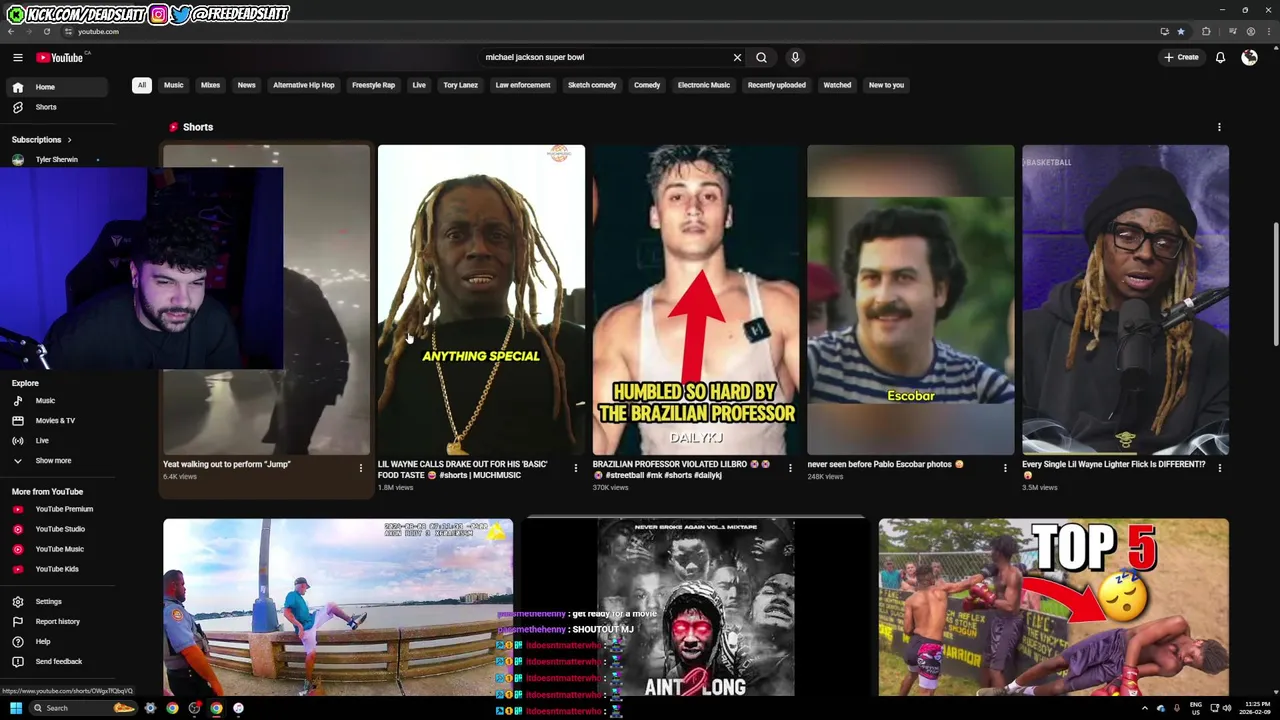Viewport: 1280px width, 720px height.
Task: Open YouTube Music link
Action: coord(57,549)
